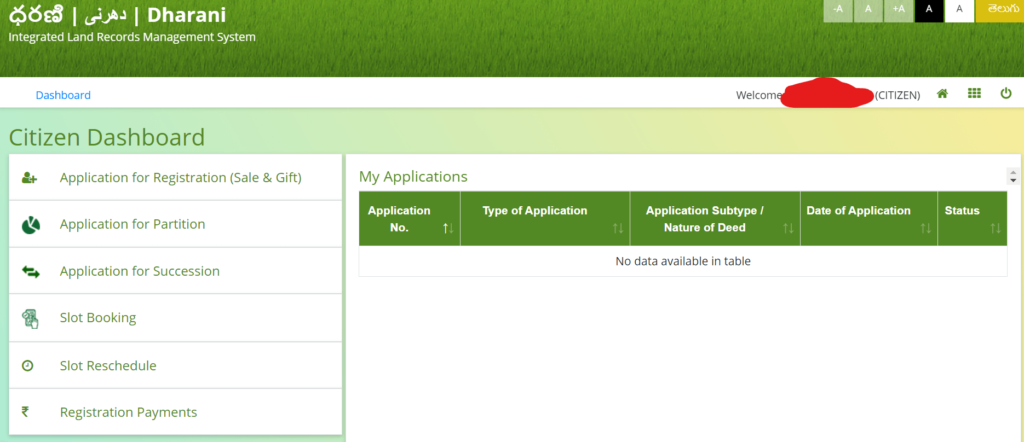Click the scroll down arrow beside My Applications
Image resolution: width=1024 pixels, height=442 pixels.
point(1013,180)
